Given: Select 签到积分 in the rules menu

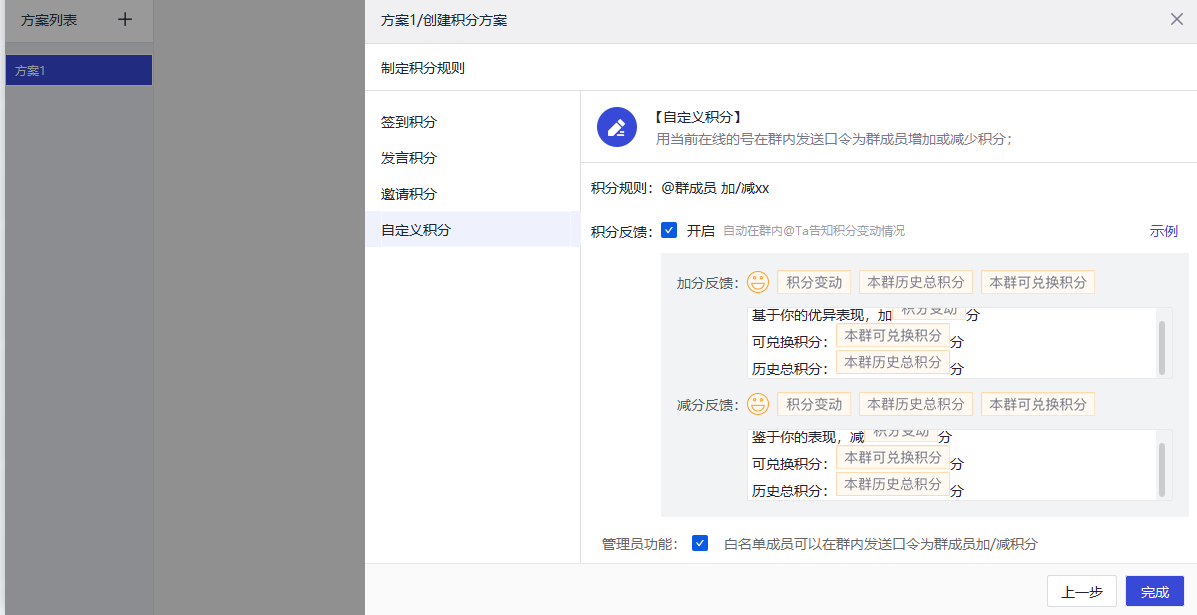Looking at the screenshot, I should click(409, 122).
